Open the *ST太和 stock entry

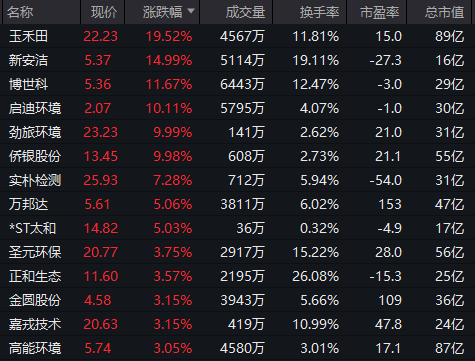point(32,228)
